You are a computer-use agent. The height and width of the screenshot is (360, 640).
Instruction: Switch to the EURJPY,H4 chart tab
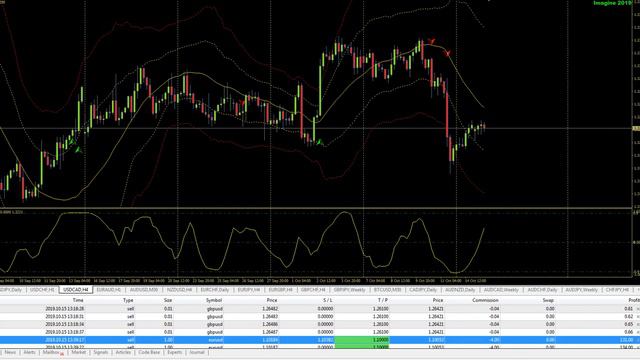pos(249,290)
